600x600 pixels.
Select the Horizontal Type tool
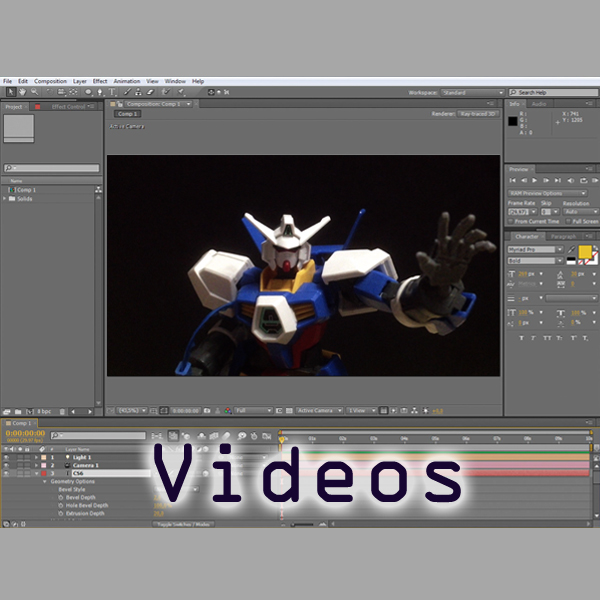pos(112,92)
